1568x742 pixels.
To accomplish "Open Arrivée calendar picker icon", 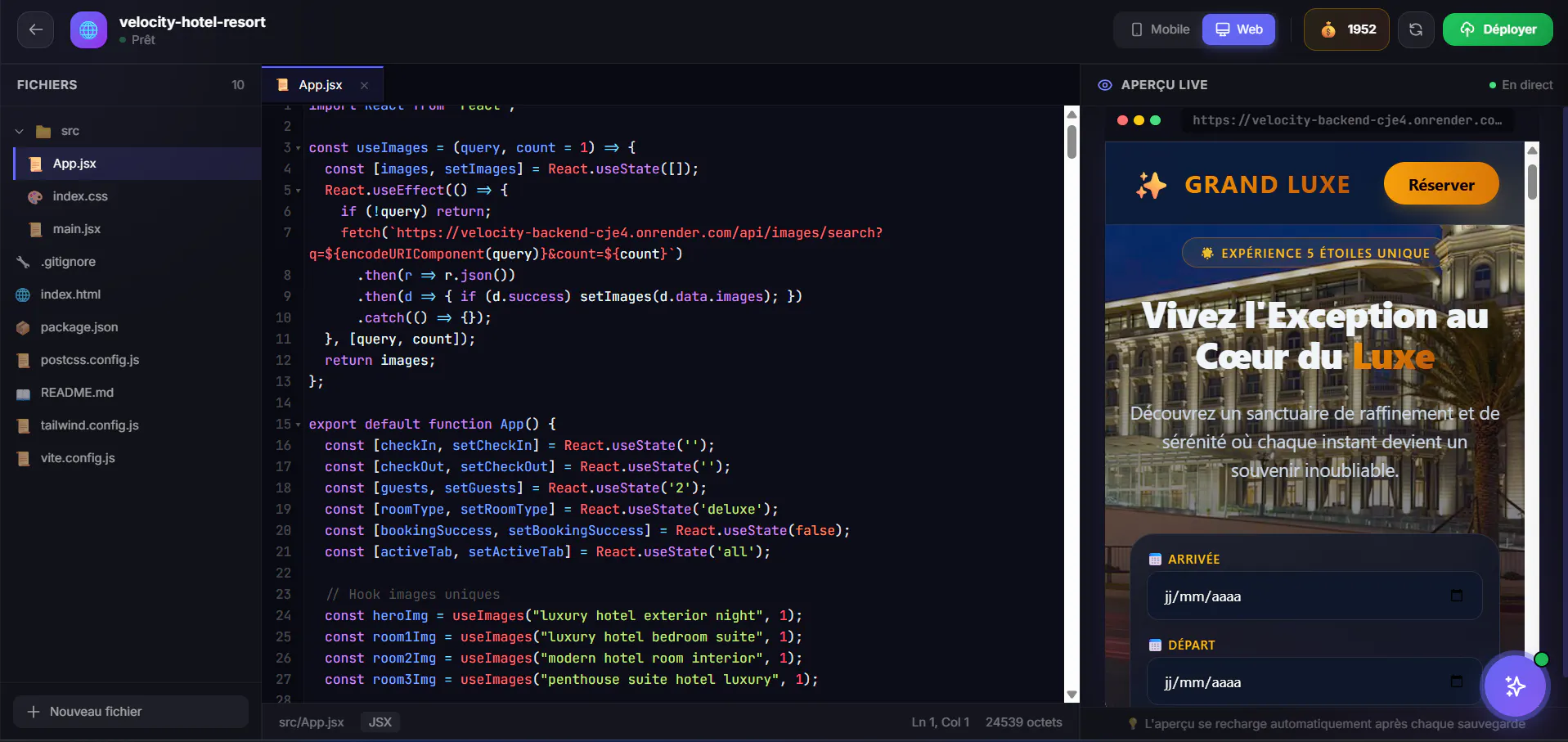I will point(1456,596).
